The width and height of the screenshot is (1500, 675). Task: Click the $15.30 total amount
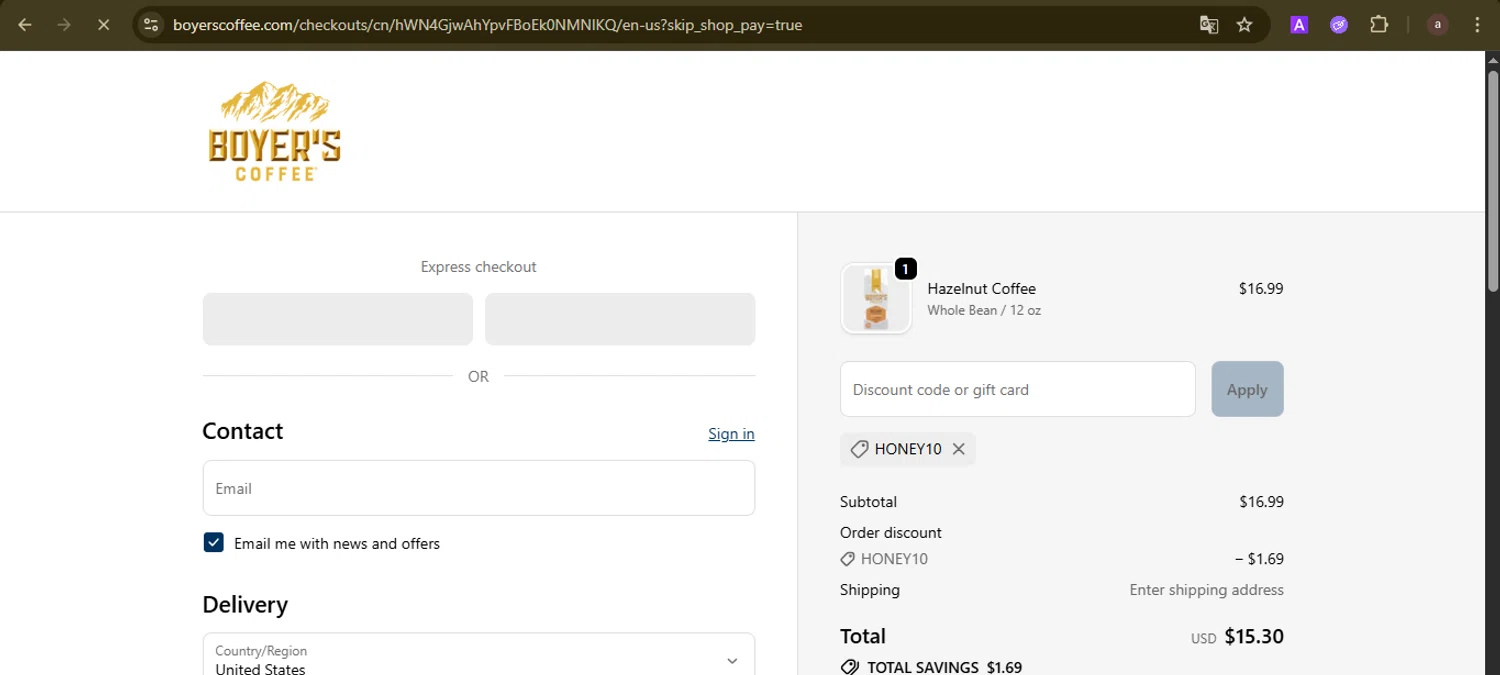pos(1254,636)
